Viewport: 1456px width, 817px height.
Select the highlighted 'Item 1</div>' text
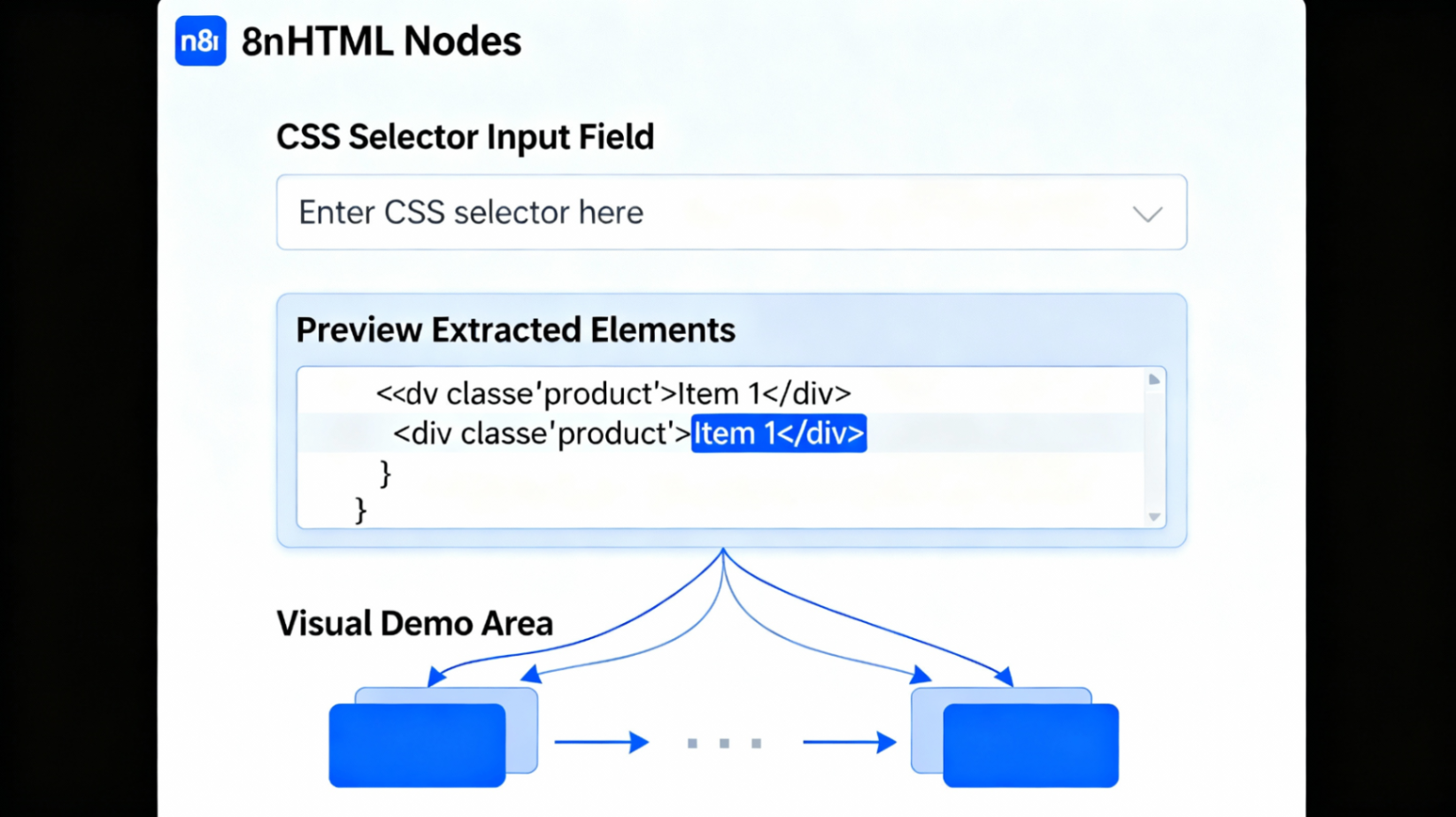[778, 434]
